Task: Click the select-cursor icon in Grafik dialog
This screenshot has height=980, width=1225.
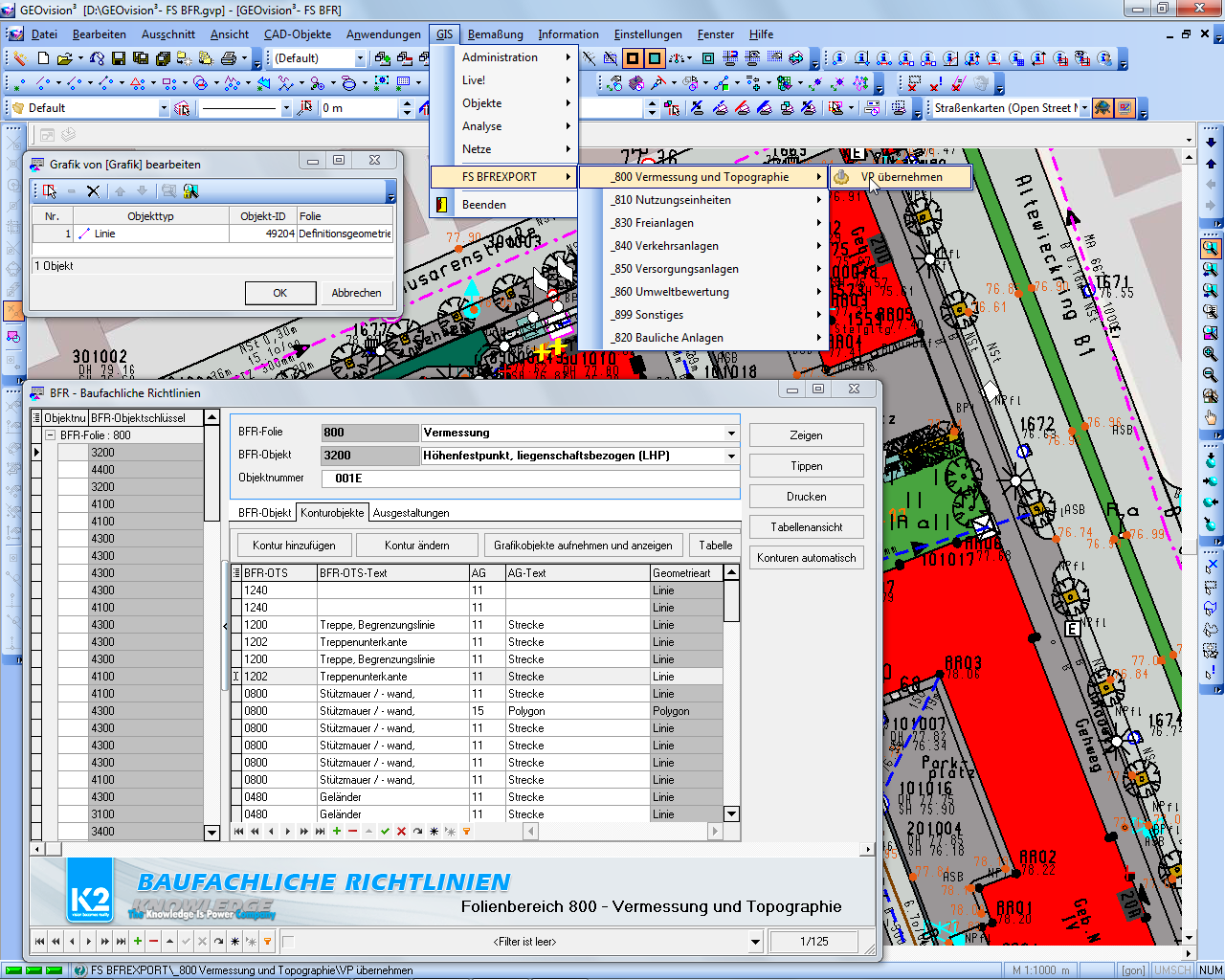Action: tap(50, 191)
